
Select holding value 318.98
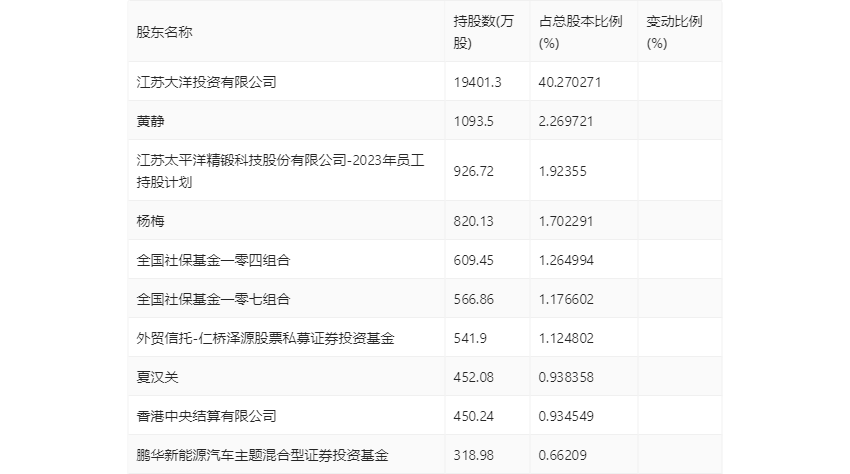pos(473,455)
